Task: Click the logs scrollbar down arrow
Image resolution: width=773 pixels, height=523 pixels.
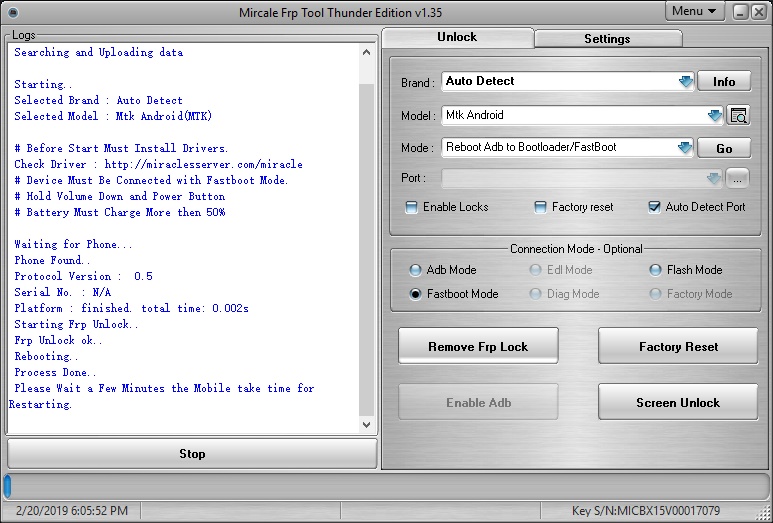Action: pyautogui.click(x=366, y=424)
